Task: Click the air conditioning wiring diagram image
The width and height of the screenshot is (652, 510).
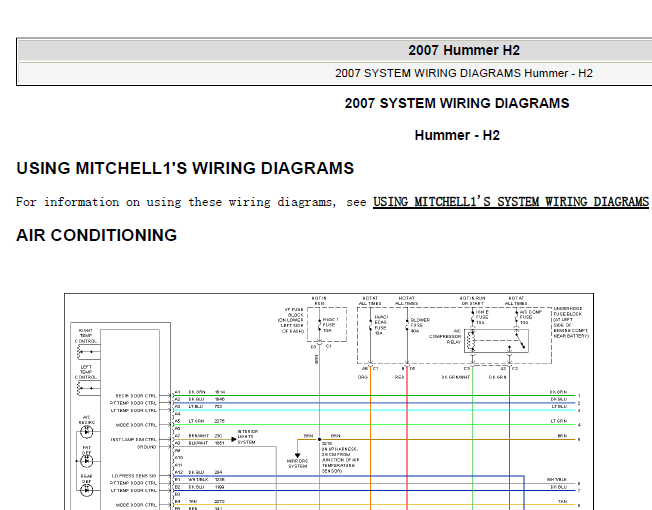Action: (329, 402)
